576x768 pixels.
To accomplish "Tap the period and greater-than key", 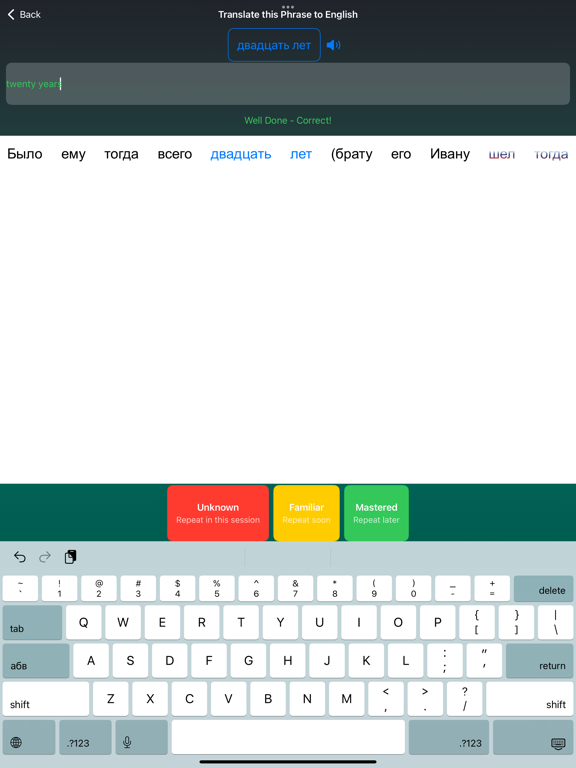I will 425,699.
